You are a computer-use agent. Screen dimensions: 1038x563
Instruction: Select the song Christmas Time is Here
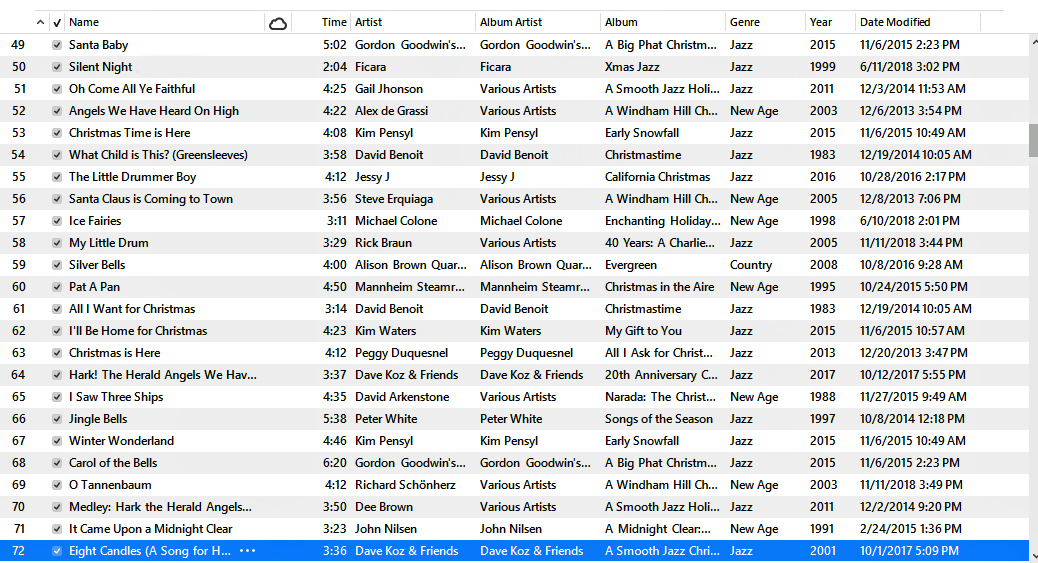(x=129, y=133)
